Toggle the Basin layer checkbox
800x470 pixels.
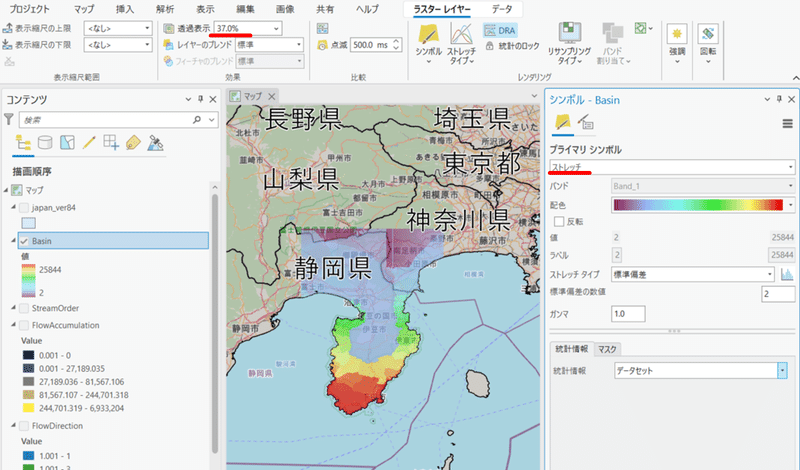click(x=24, y=241)
